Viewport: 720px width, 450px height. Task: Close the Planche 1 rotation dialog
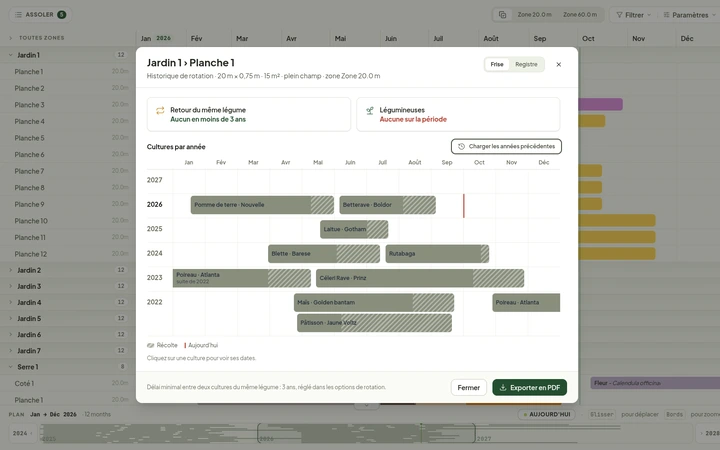click(x=558, y=65)
